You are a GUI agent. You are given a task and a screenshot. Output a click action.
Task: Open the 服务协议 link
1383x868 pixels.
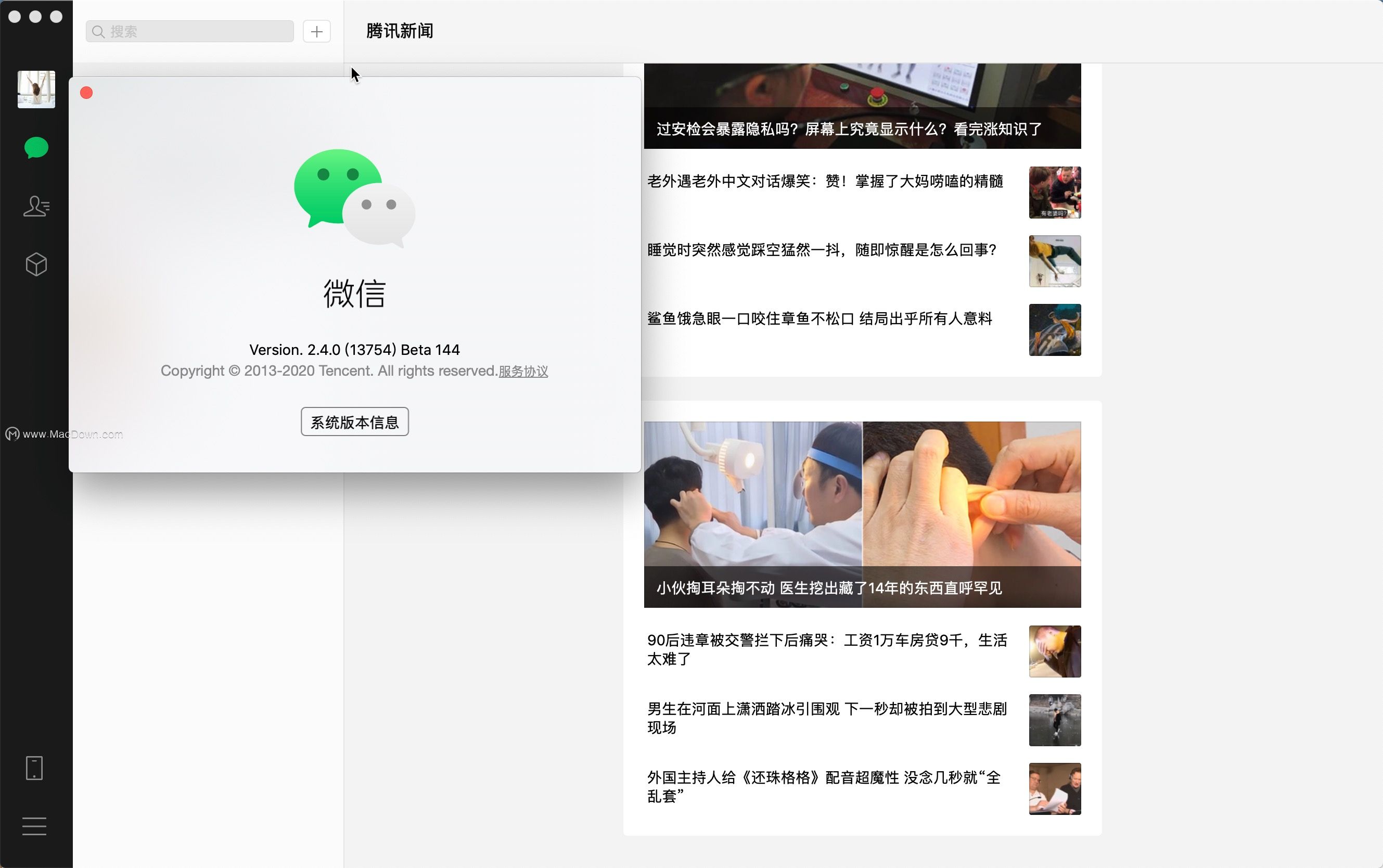tap(523, 372)
